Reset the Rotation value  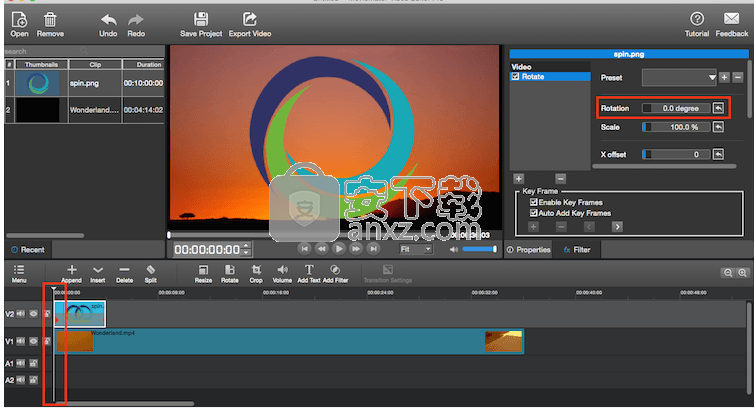pyautogui.click(x=718, y=108)
